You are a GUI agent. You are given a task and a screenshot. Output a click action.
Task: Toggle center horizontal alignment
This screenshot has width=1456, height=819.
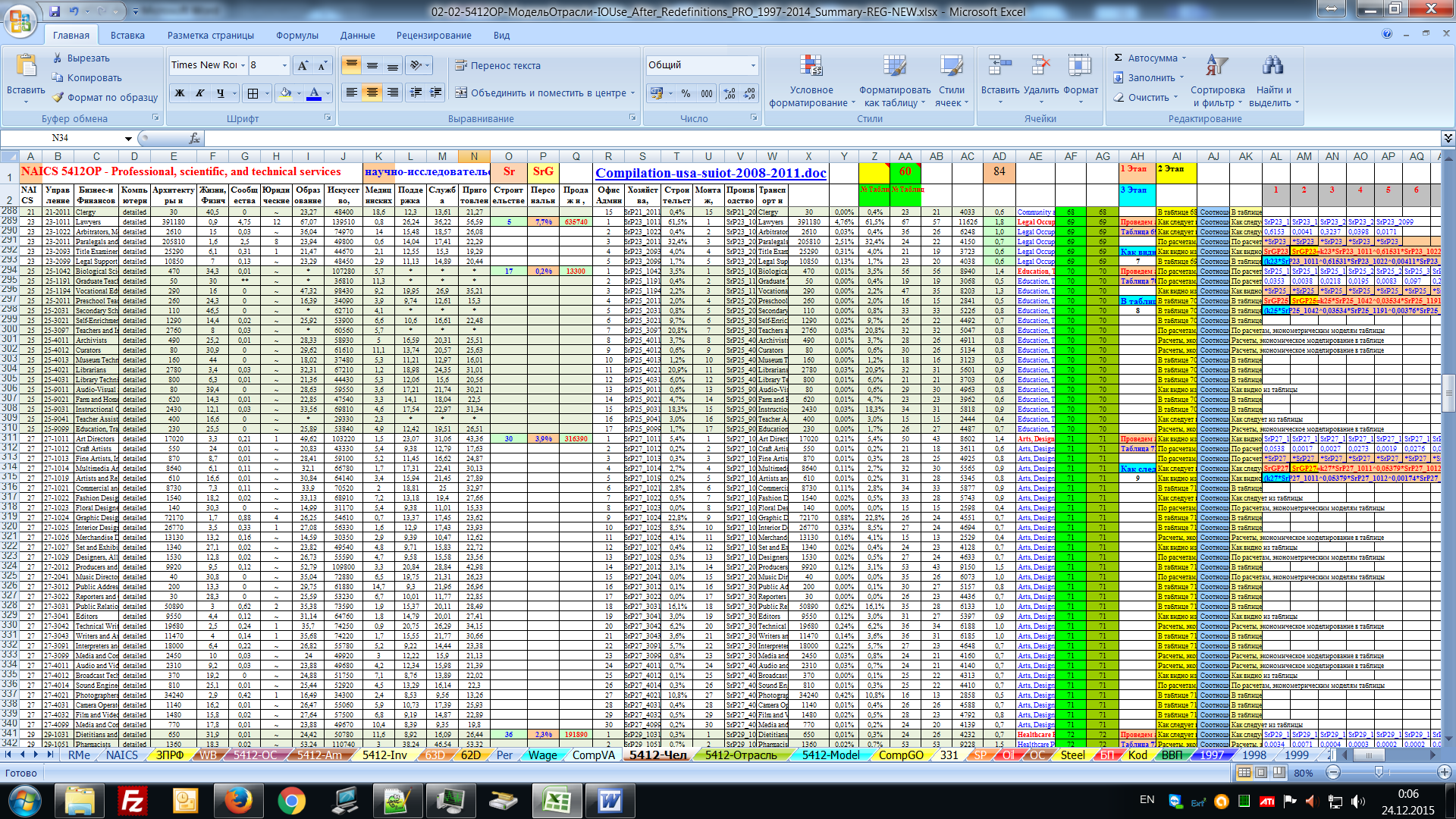coord(372,93)
